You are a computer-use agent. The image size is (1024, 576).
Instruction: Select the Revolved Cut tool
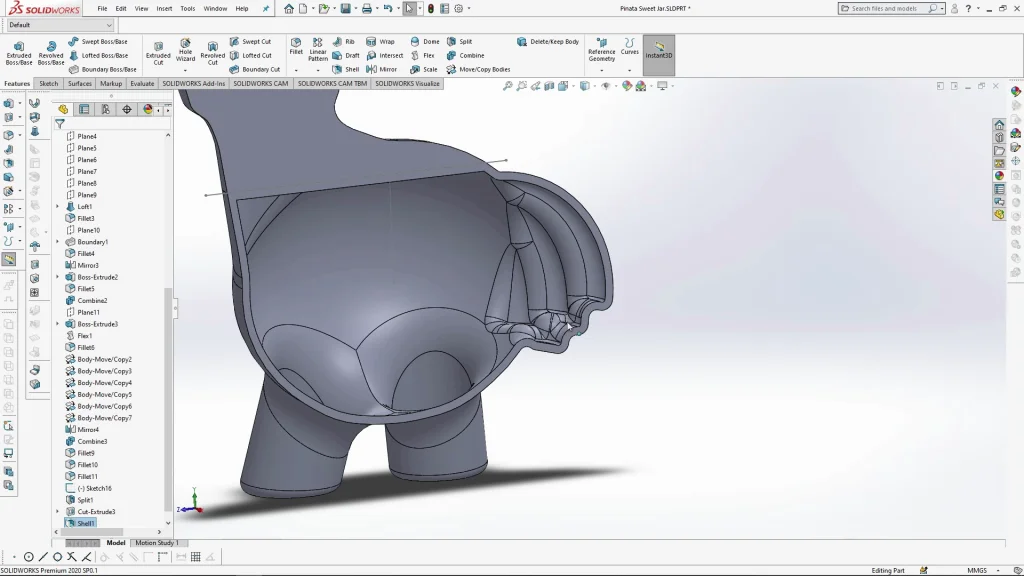tap(212, 53)
